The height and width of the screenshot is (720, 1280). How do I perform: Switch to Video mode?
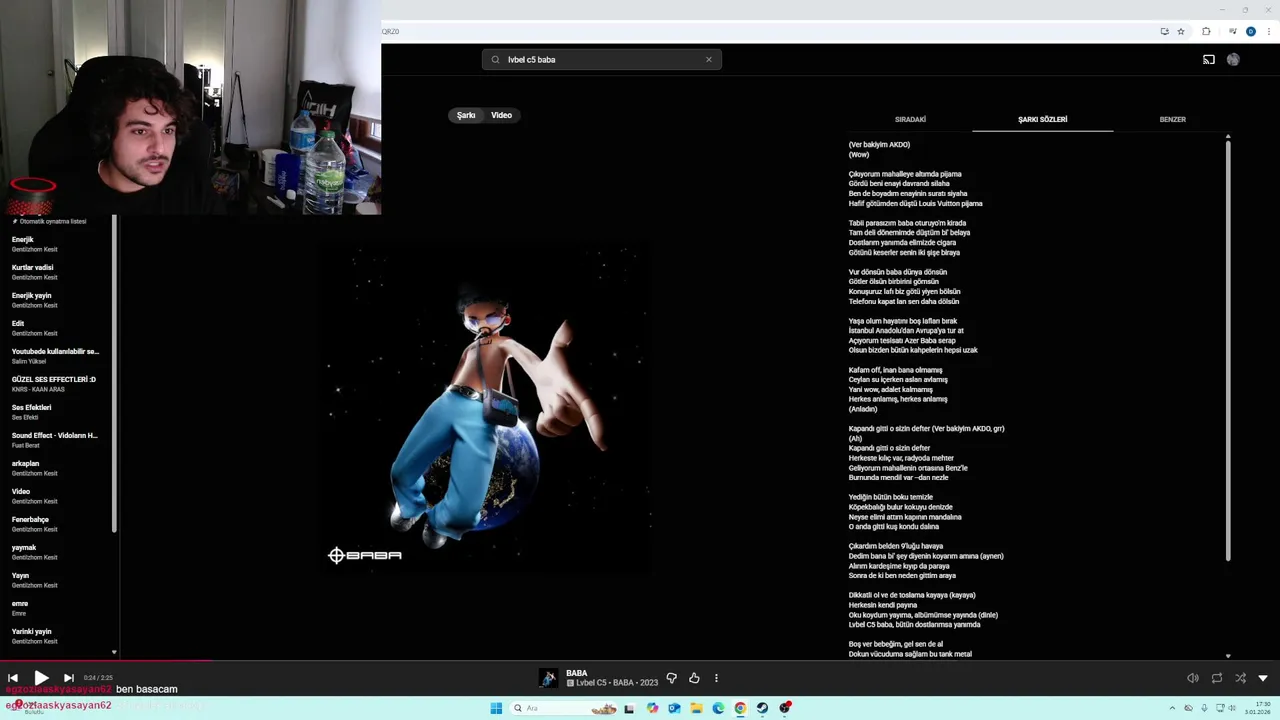click(x=501, y=115)
